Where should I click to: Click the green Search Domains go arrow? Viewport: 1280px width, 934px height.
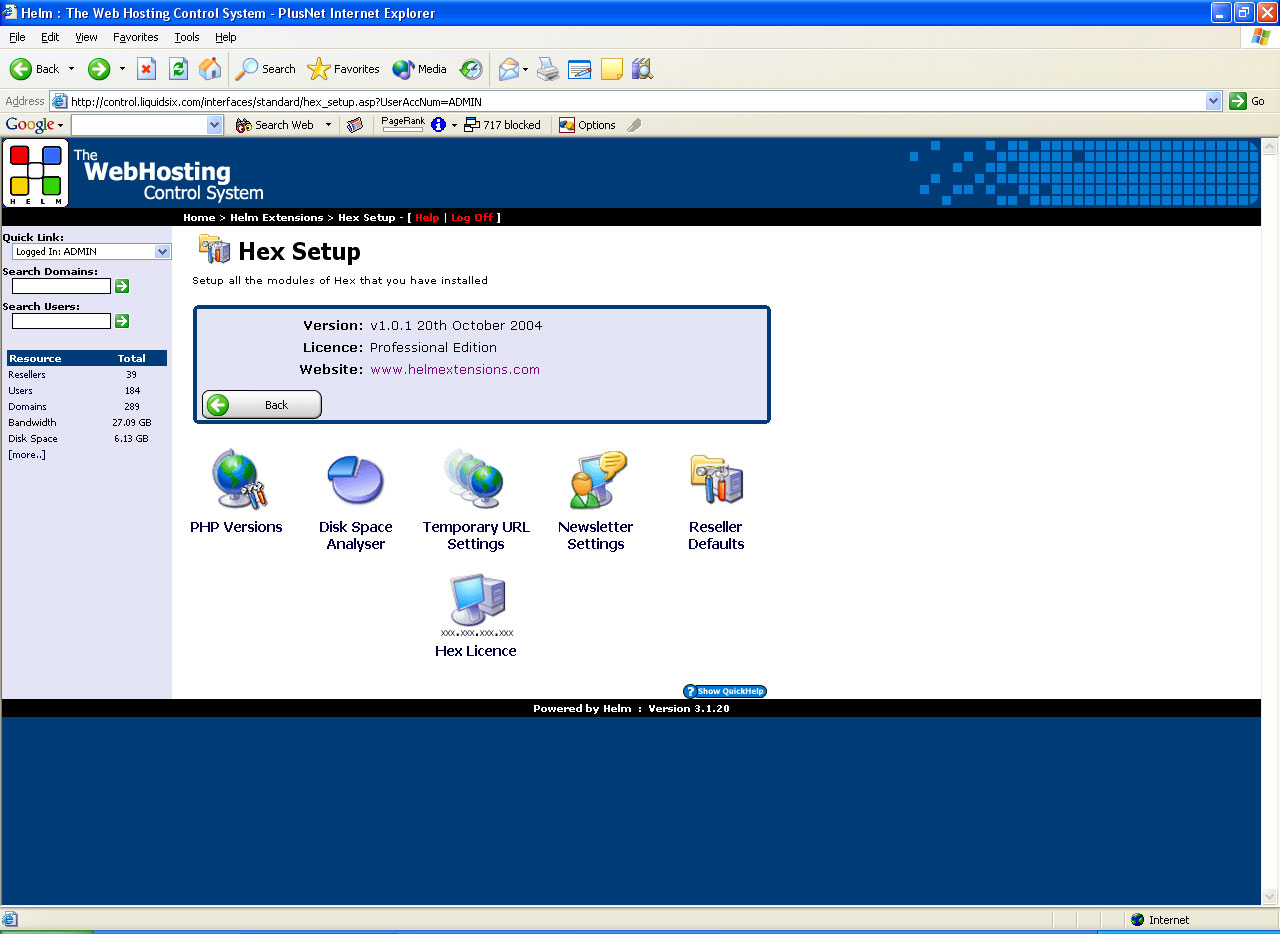tap(122, 286)
